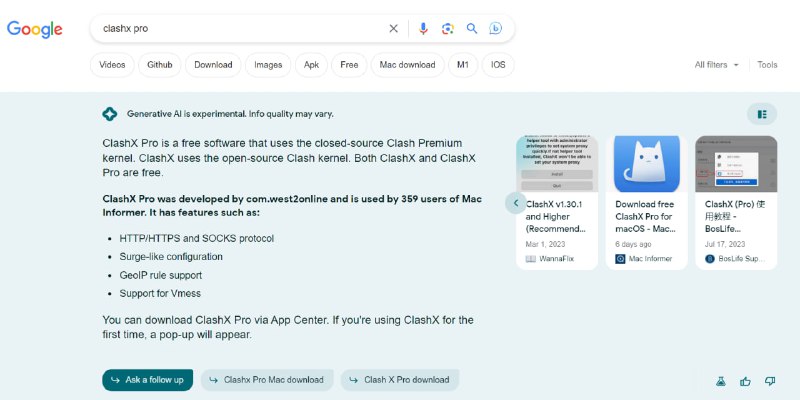Expand the All filters dropdown

[x=717, y=65]
